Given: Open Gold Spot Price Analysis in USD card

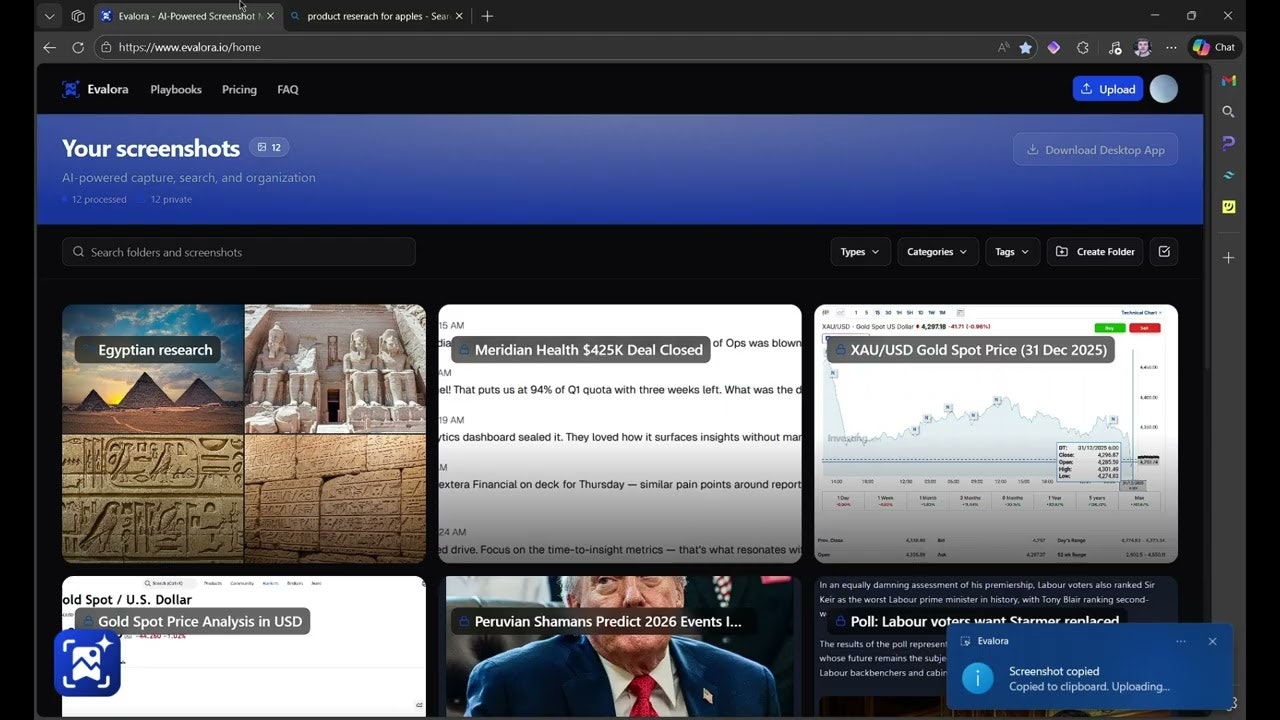Looking at the screenshot, I should pos(244,646).
